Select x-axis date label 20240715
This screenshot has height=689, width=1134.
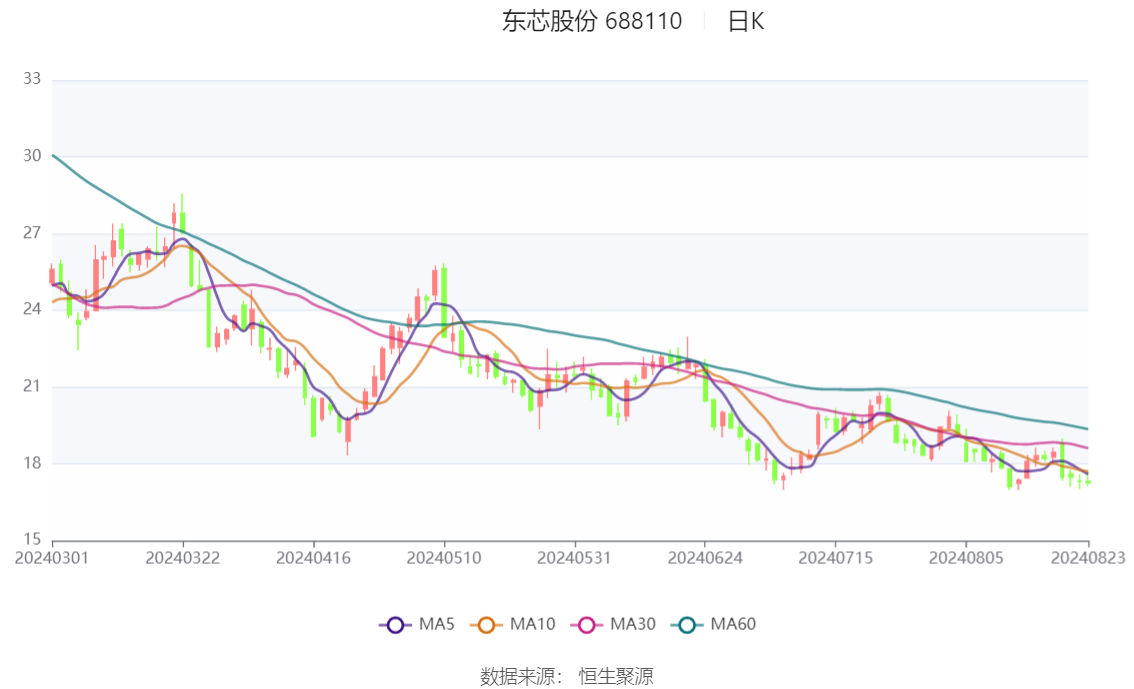(835, 558)
